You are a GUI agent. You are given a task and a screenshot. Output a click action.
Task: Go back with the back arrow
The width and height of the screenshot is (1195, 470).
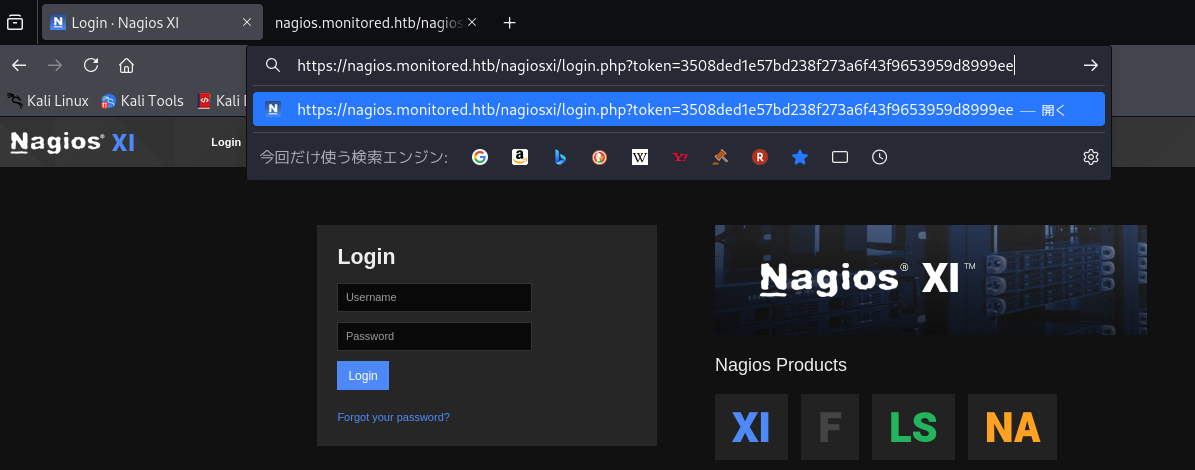pos(19,66)
